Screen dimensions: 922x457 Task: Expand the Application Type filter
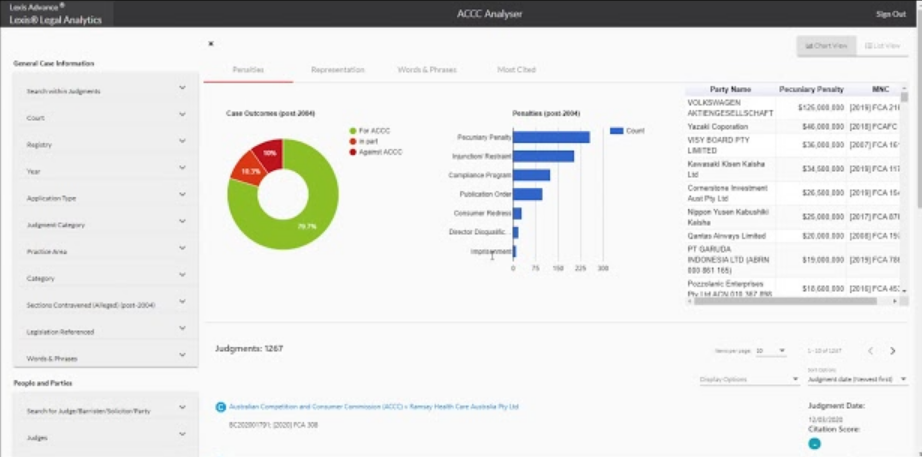point(106,198)
